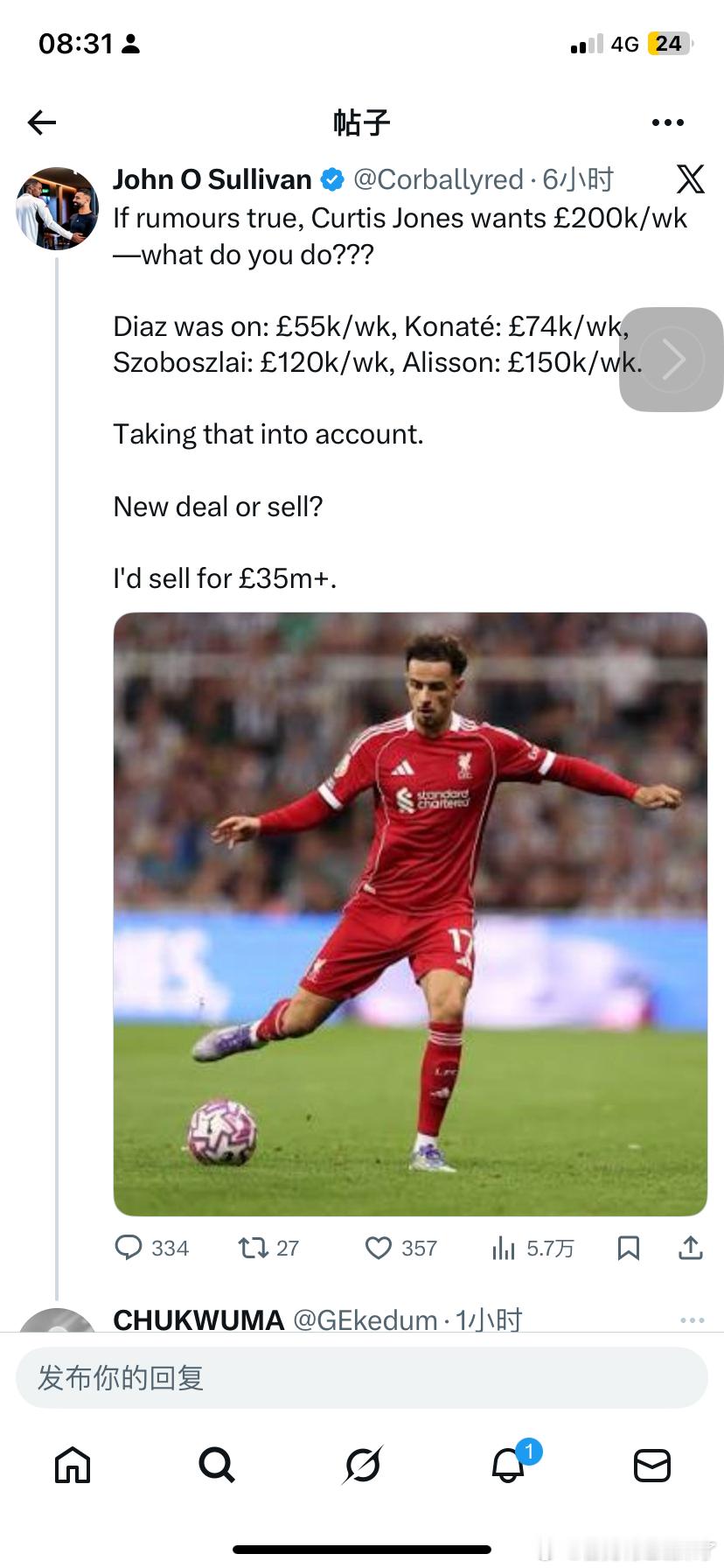Open the three-dot post options menu
This screenshot has width=724, height=1568.
pos(668,122)
